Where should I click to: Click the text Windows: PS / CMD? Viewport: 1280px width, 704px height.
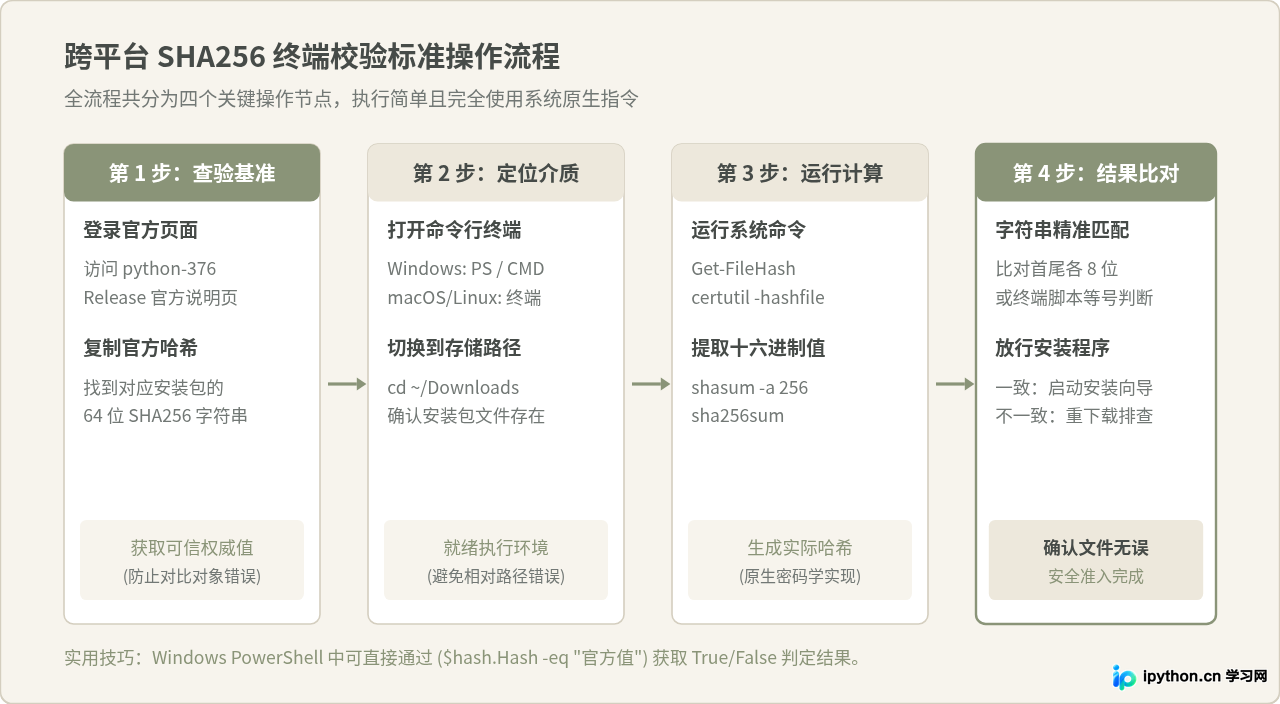pos(466,269)
